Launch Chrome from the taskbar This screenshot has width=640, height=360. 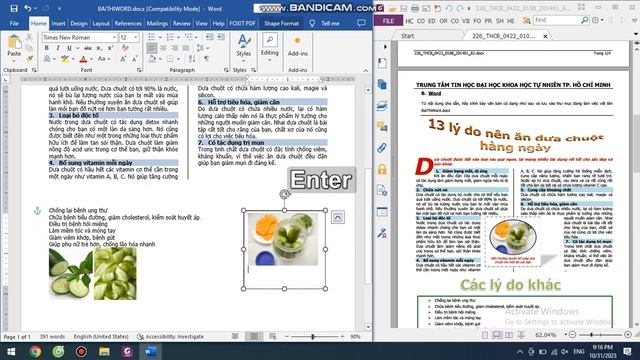pyautogui.click(x=35, y=351)
